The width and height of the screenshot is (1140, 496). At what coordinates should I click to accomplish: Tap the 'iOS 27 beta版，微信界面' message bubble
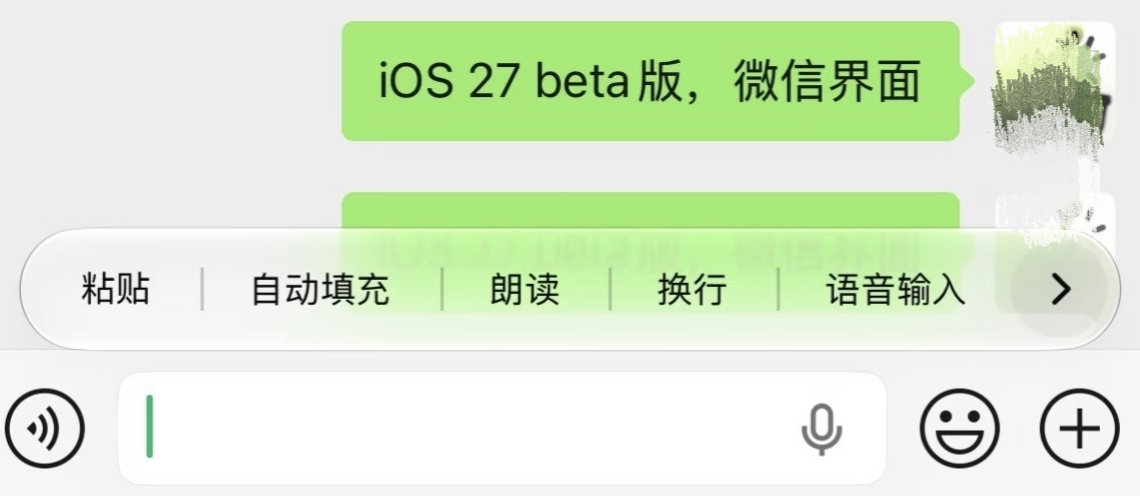click(x=651, y=81)
